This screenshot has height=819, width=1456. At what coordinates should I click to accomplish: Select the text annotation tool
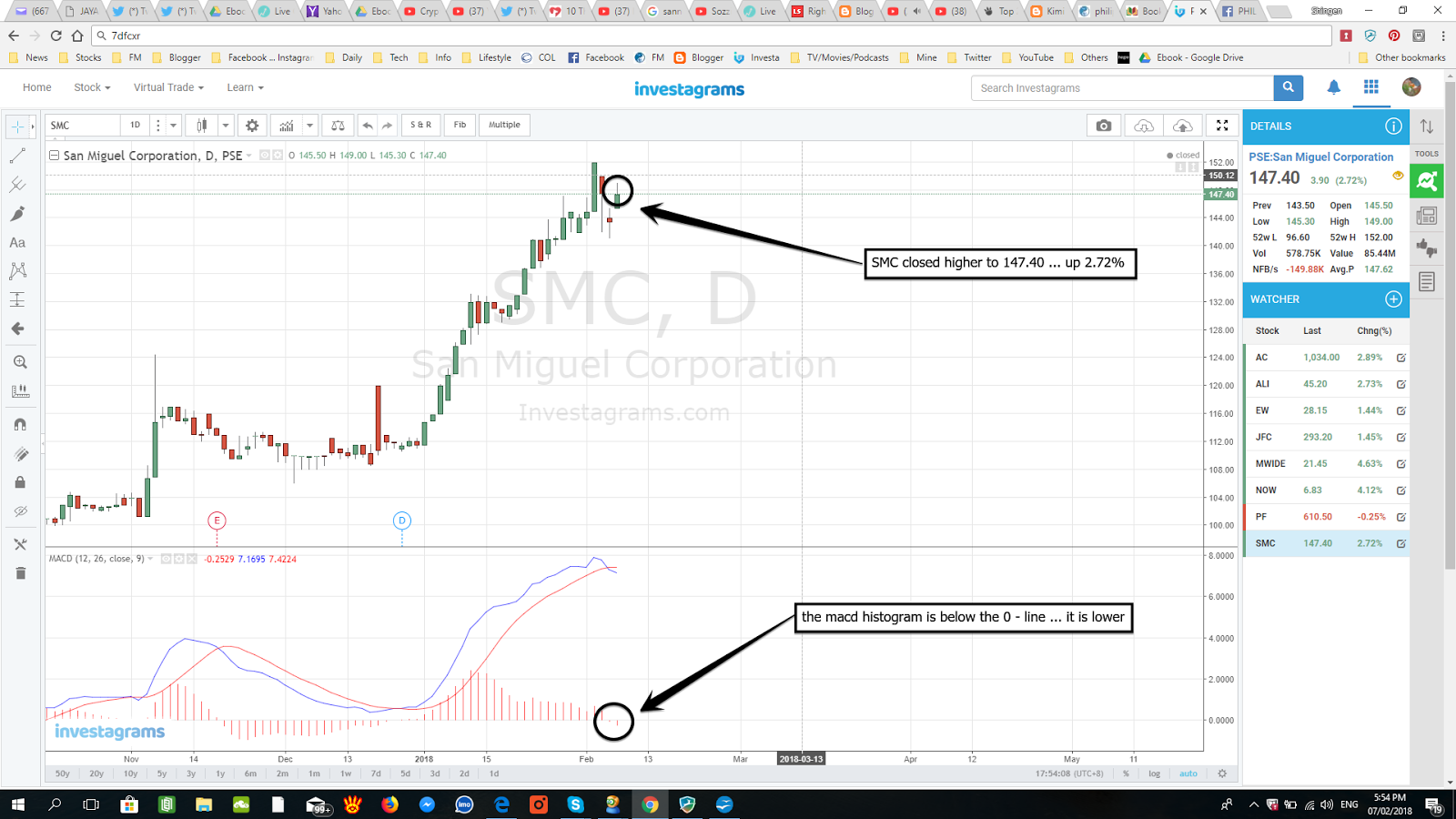point(17,243)
